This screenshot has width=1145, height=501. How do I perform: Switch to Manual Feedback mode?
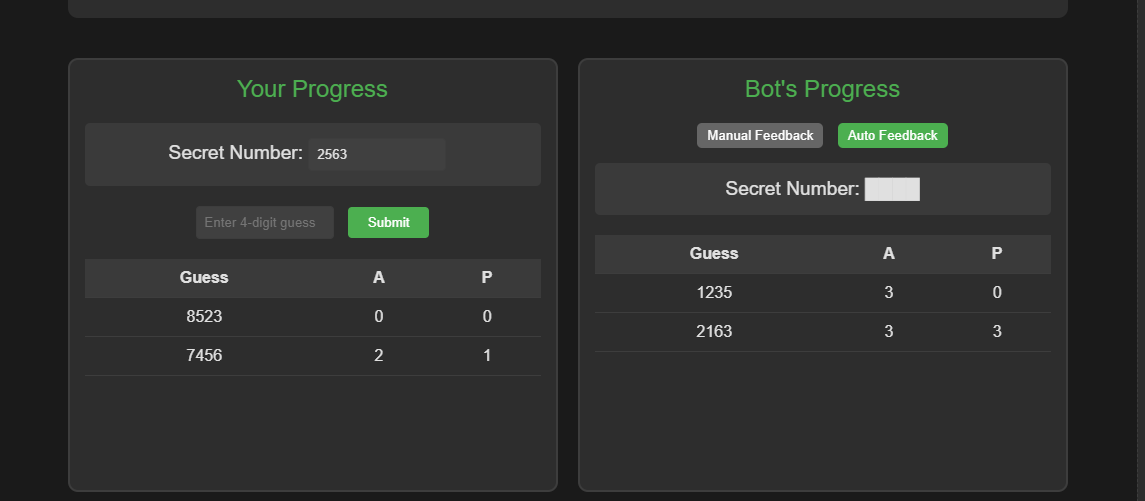tap(760, 135)
